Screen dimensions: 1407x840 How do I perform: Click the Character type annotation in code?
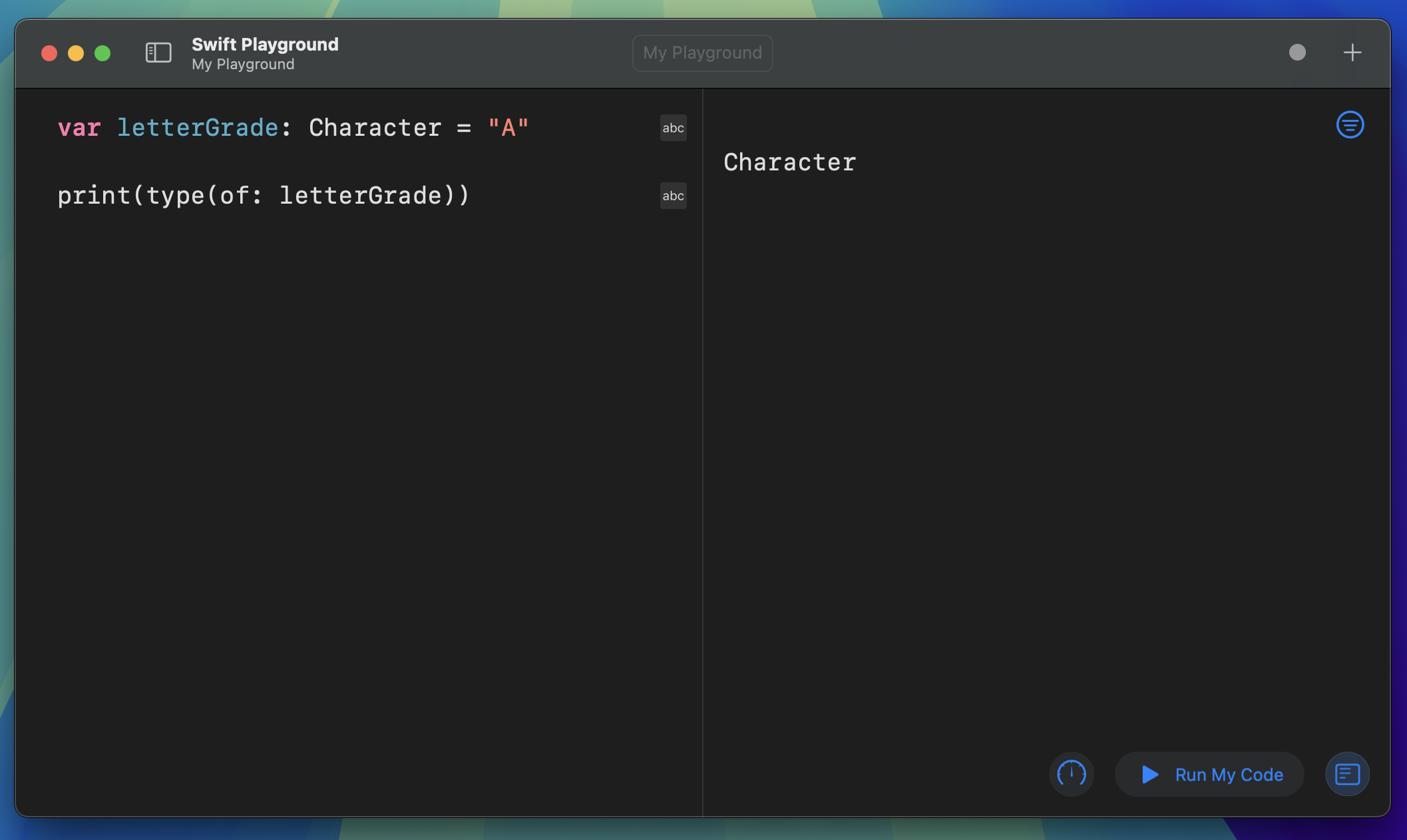click(x=375, y=127)
